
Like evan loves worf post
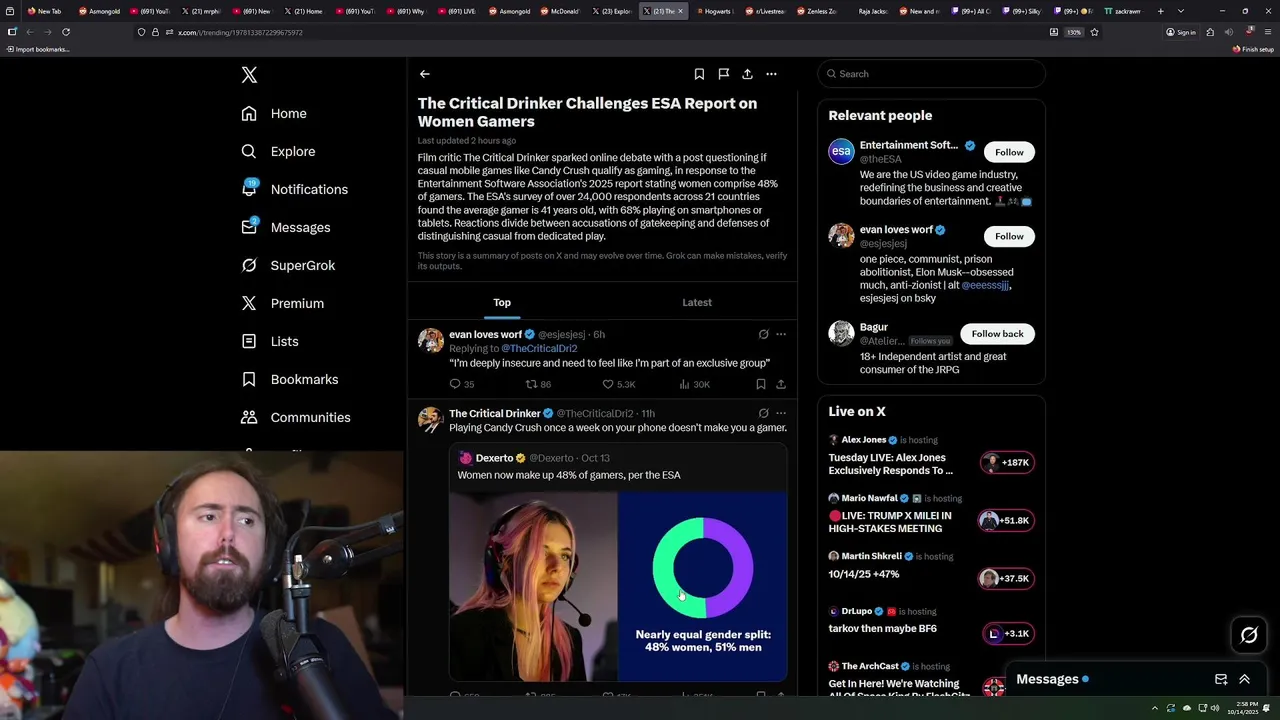(618, 384)
